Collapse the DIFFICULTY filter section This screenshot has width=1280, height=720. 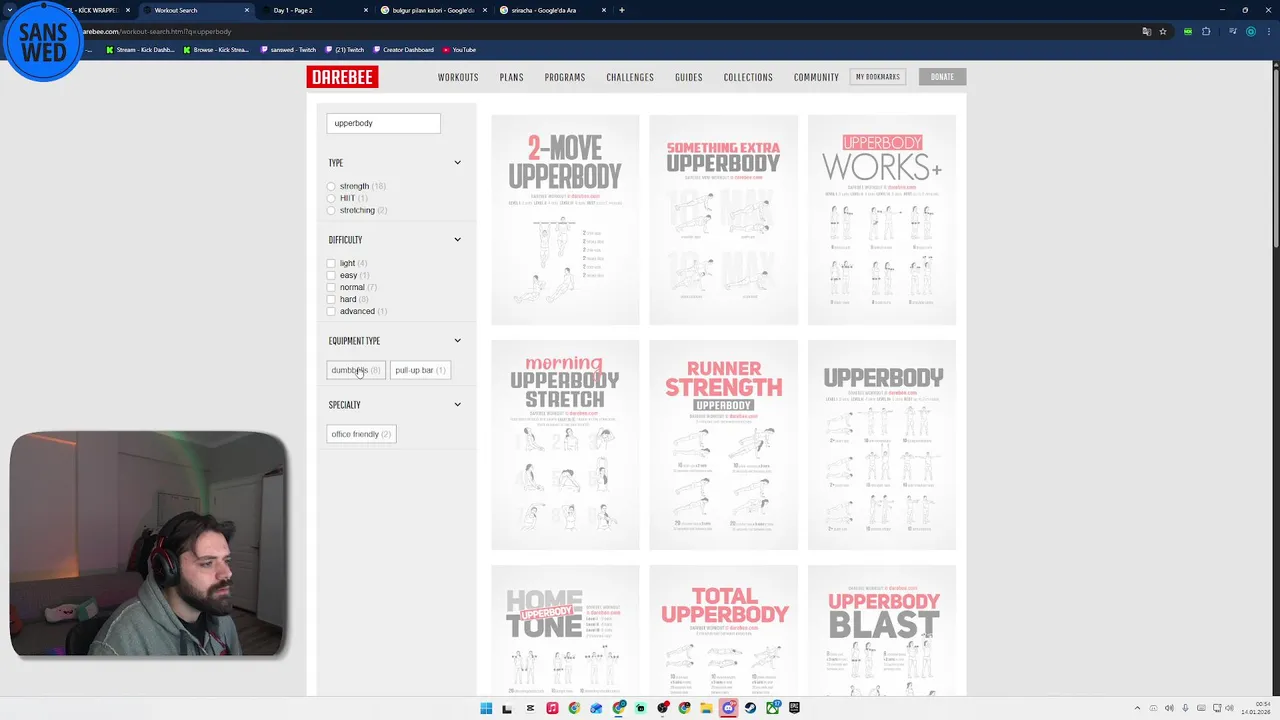pyautogui.click(x=457, y=240)
